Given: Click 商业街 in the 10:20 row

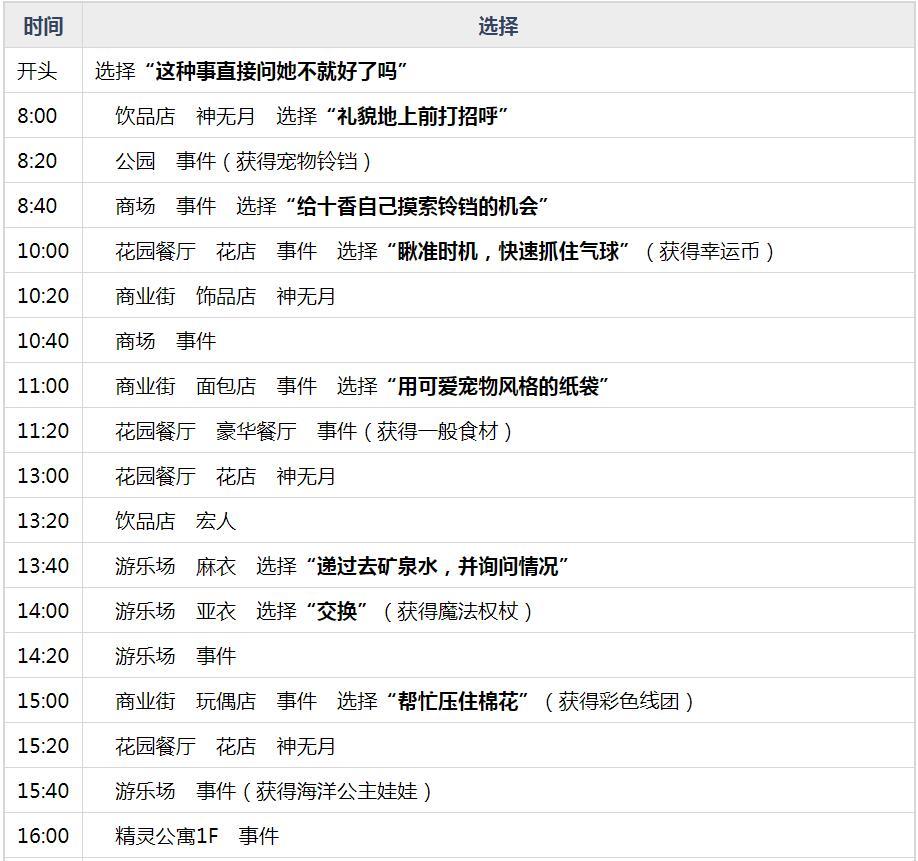Looking at the screenshot, I should coord(145,296).
